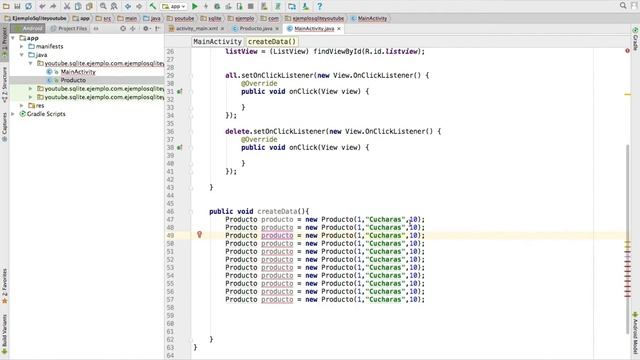The image size is (640, 360).
Task: Click the MainActivity breadcrumb in navigation bar
Action: 369,18
